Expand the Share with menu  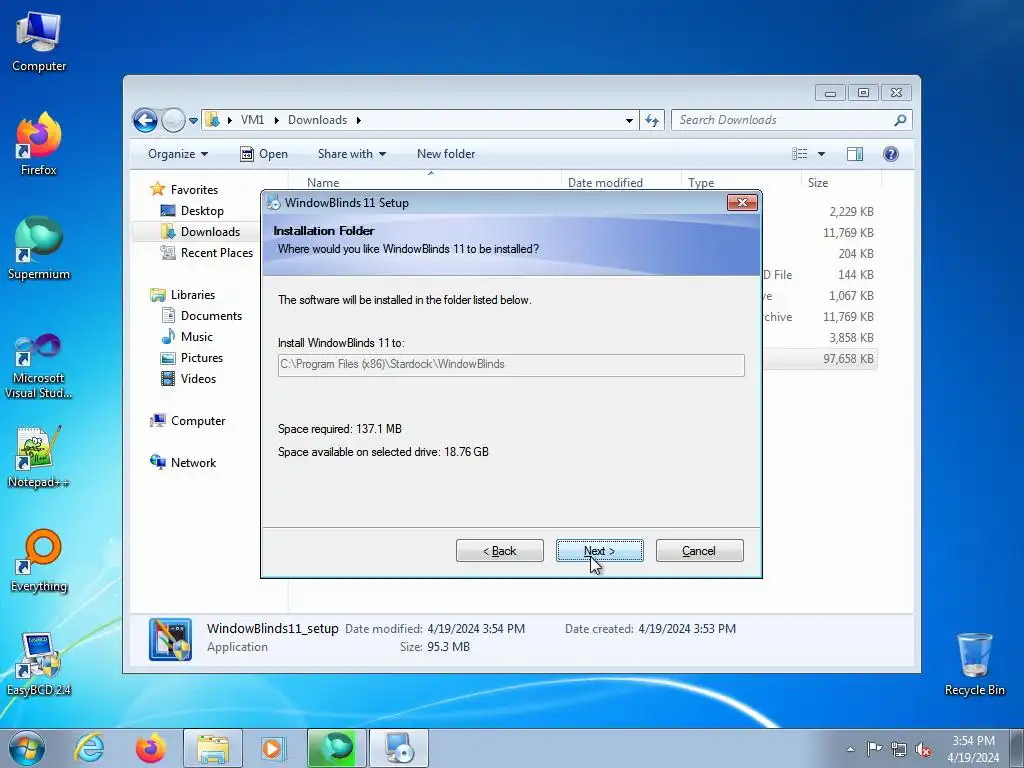(x=352, y=154)
